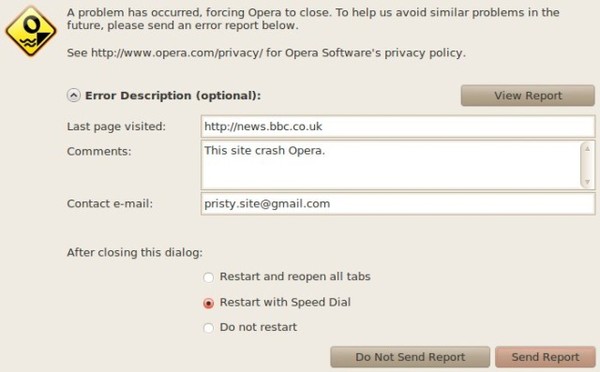Select Restart with Speed Dial option
The image size is (600, 372).
209,303
